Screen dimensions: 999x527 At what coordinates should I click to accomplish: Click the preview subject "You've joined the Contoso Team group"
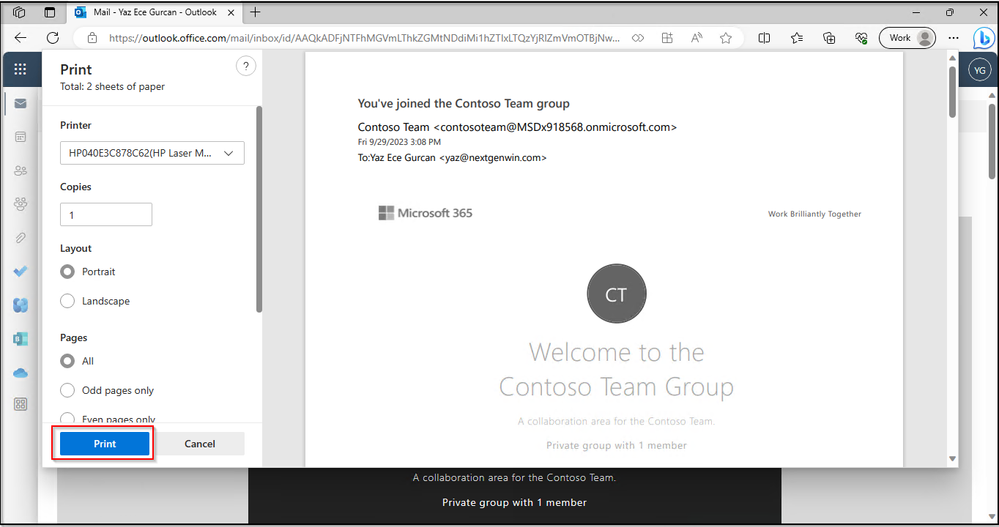coord(463,103)
